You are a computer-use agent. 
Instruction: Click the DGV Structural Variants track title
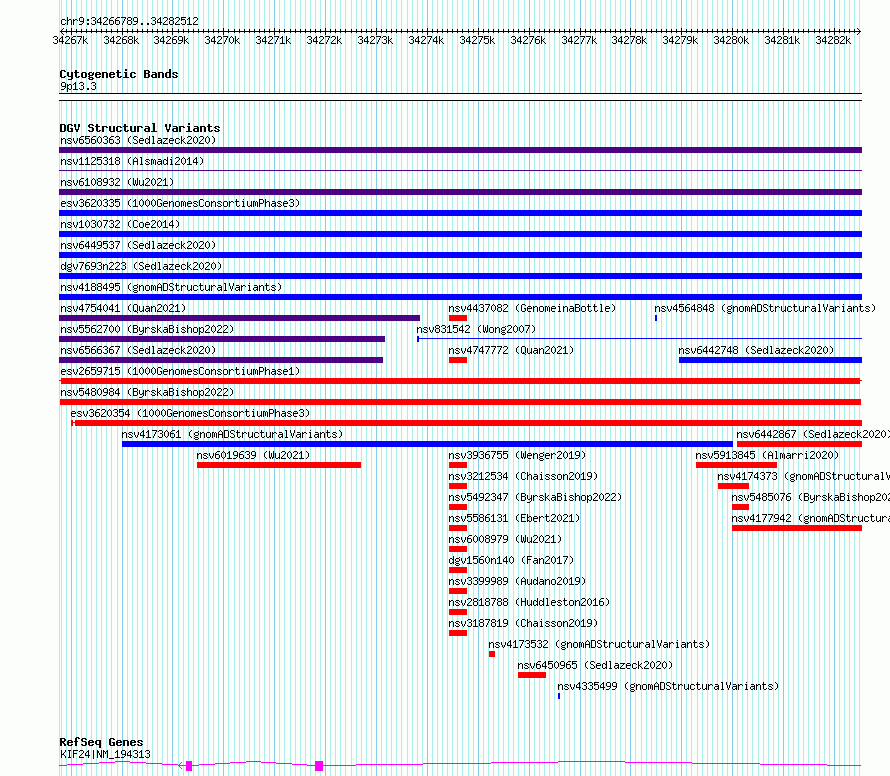[x=140, y=128]
